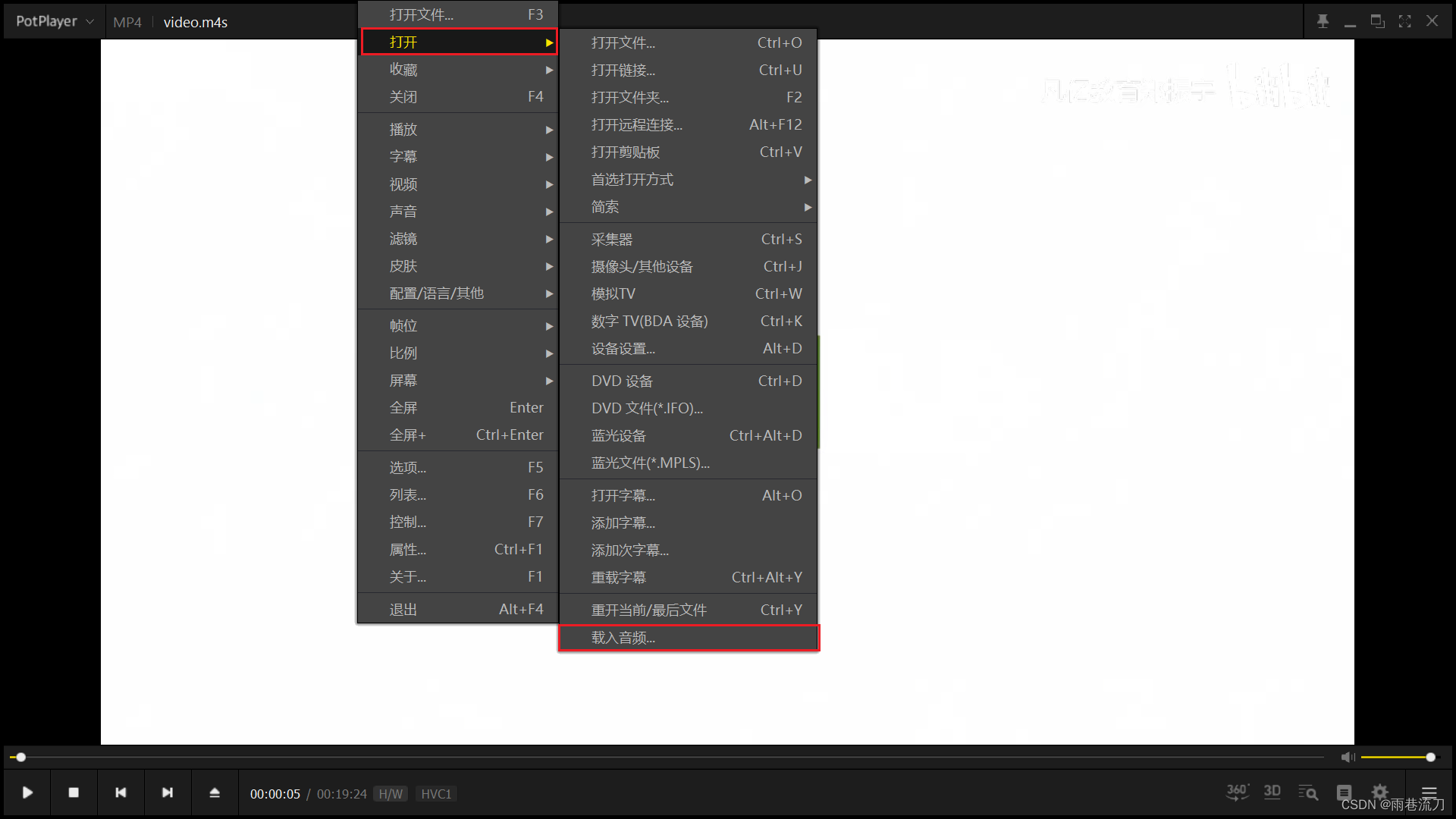1456x819 pixels.
Task: Restore the window size icon
Action: click(1377, 21)
